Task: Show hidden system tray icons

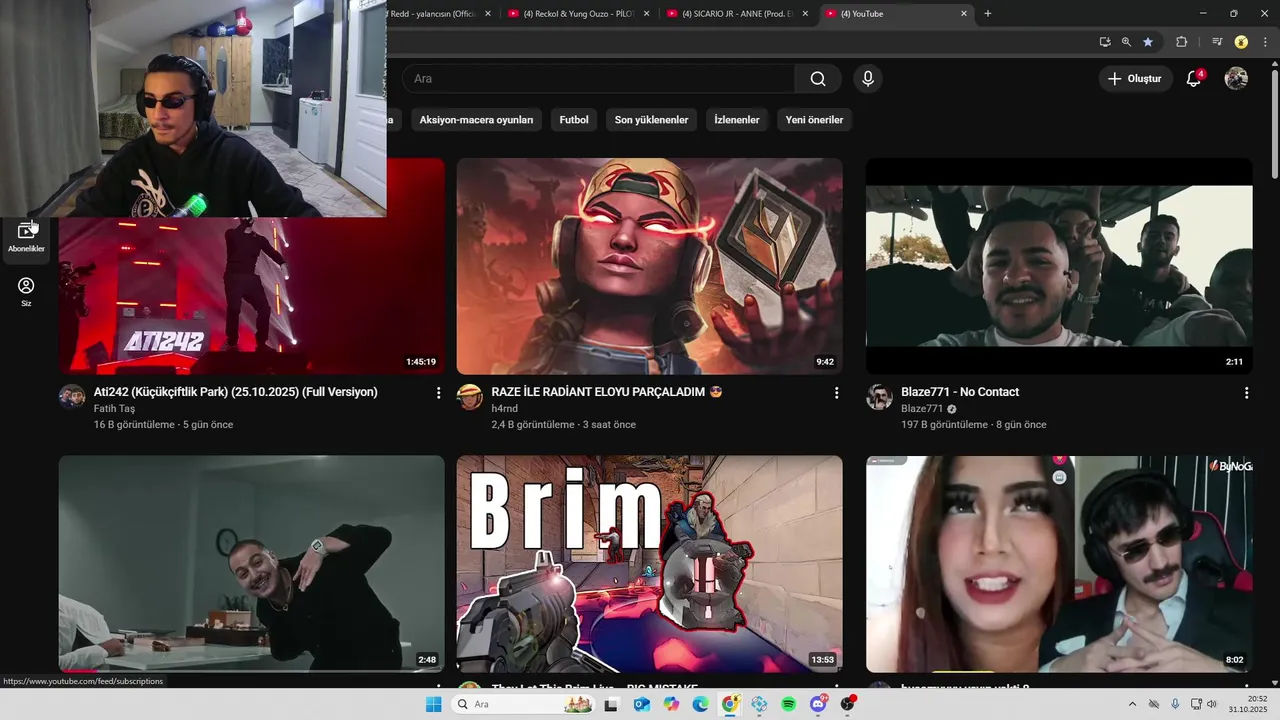Action: (1132, 704)
